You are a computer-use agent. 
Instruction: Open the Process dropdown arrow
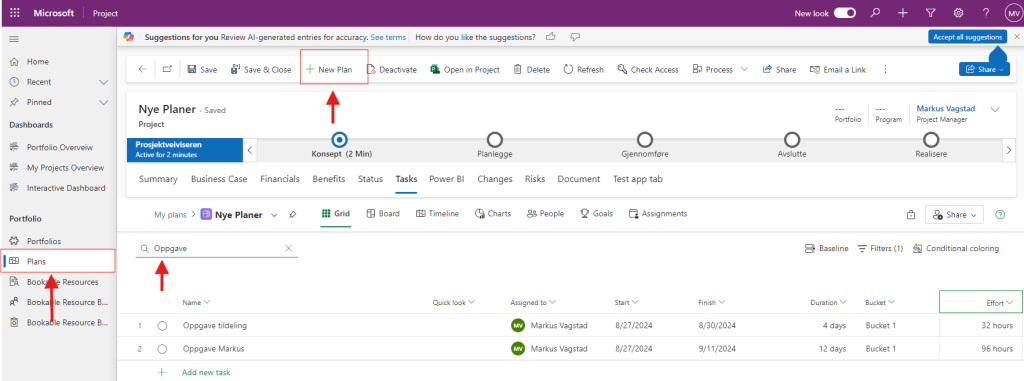point(744,69)
